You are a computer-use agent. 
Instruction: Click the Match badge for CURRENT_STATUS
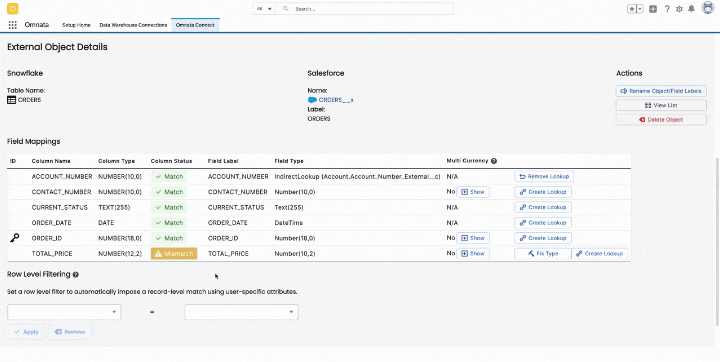[169, 207]
